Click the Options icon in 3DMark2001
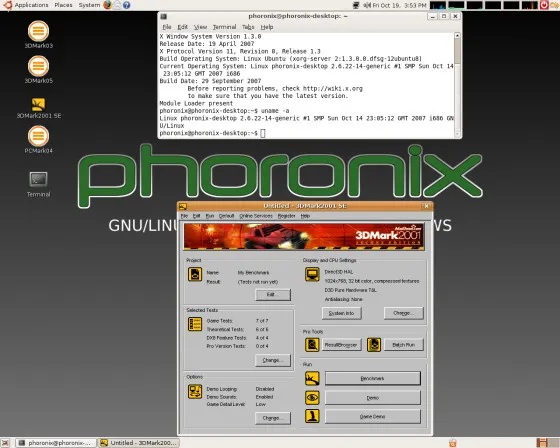 coord(195,392)
